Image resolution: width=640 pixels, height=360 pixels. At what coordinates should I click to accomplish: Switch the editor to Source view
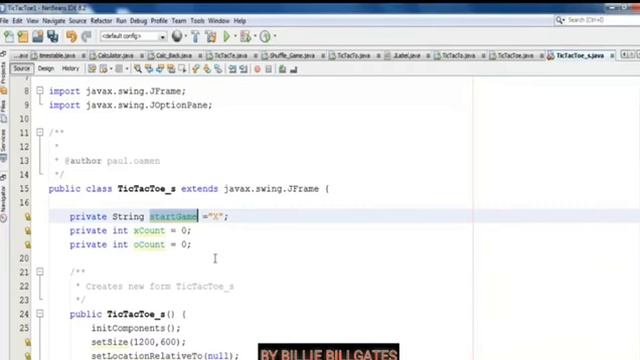tap(22, 69)
